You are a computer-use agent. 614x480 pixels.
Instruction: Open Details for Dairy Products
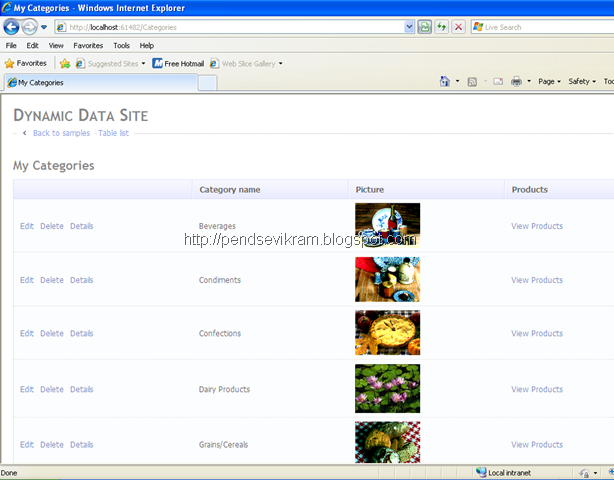(81, 389)
